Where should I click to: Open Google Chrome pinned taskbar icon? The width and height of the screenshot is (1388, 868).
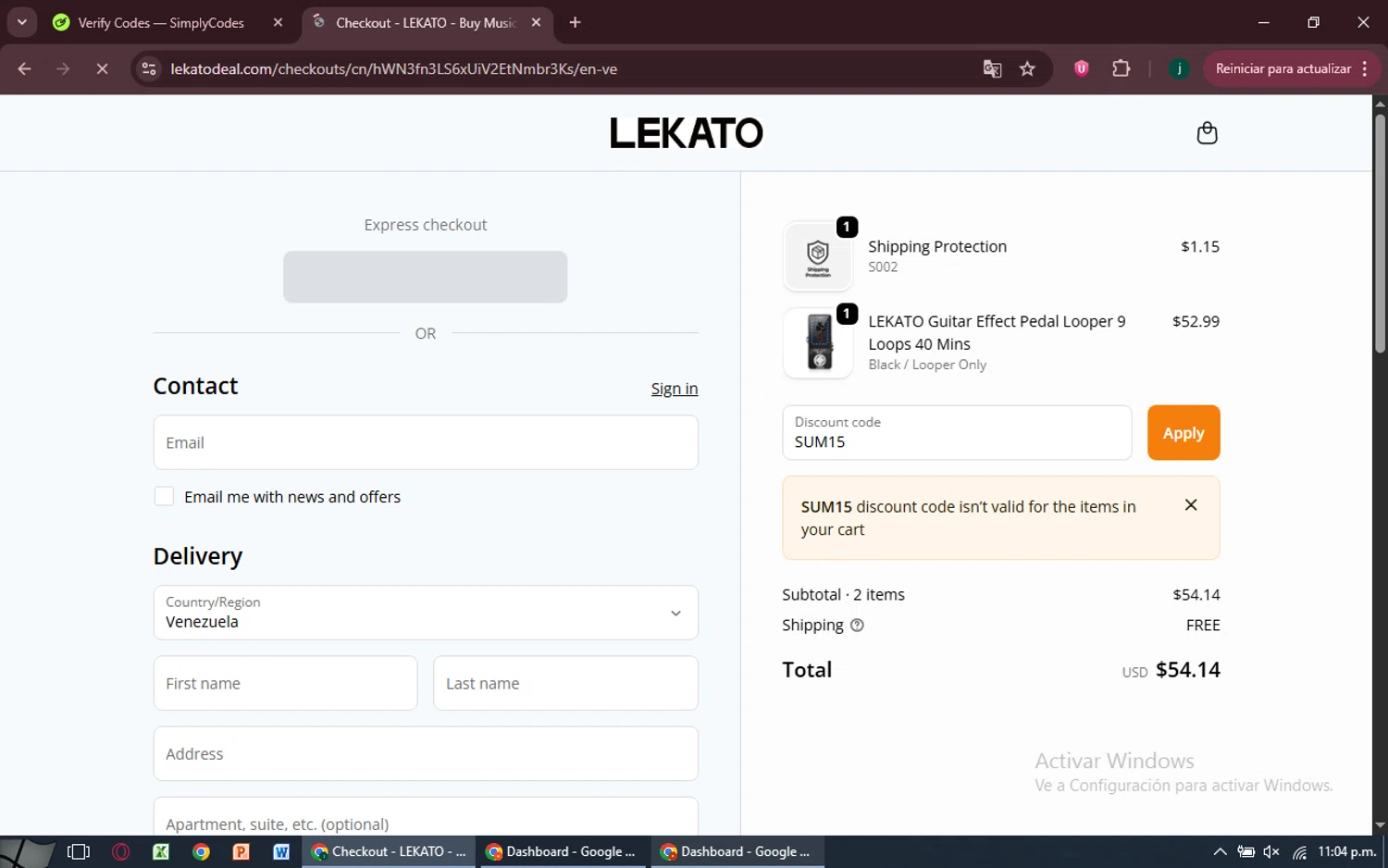tap(201, 851)
